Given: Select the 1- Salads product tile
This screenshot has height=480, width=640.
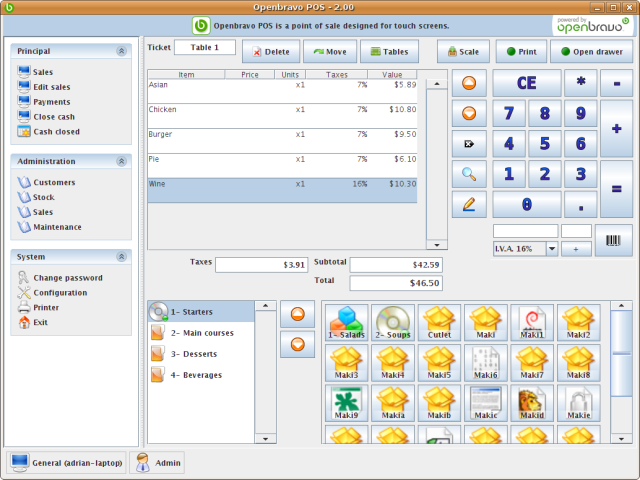Looking at the screenshot, I should click(347, 322).
